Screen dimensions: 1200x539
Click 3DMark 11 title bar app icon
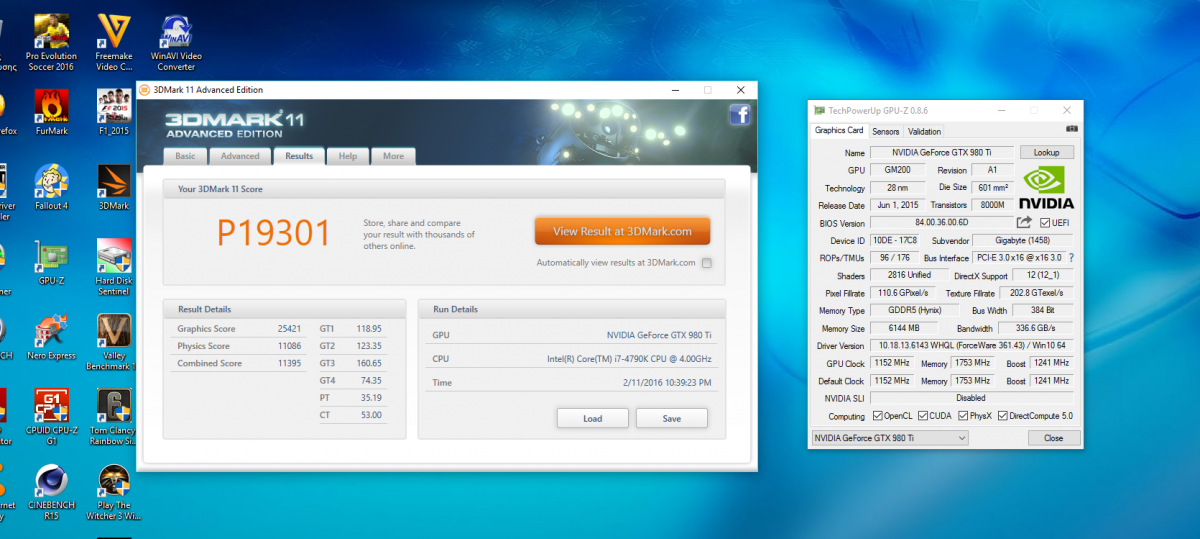pyautogui.click(x=144, y=90)
